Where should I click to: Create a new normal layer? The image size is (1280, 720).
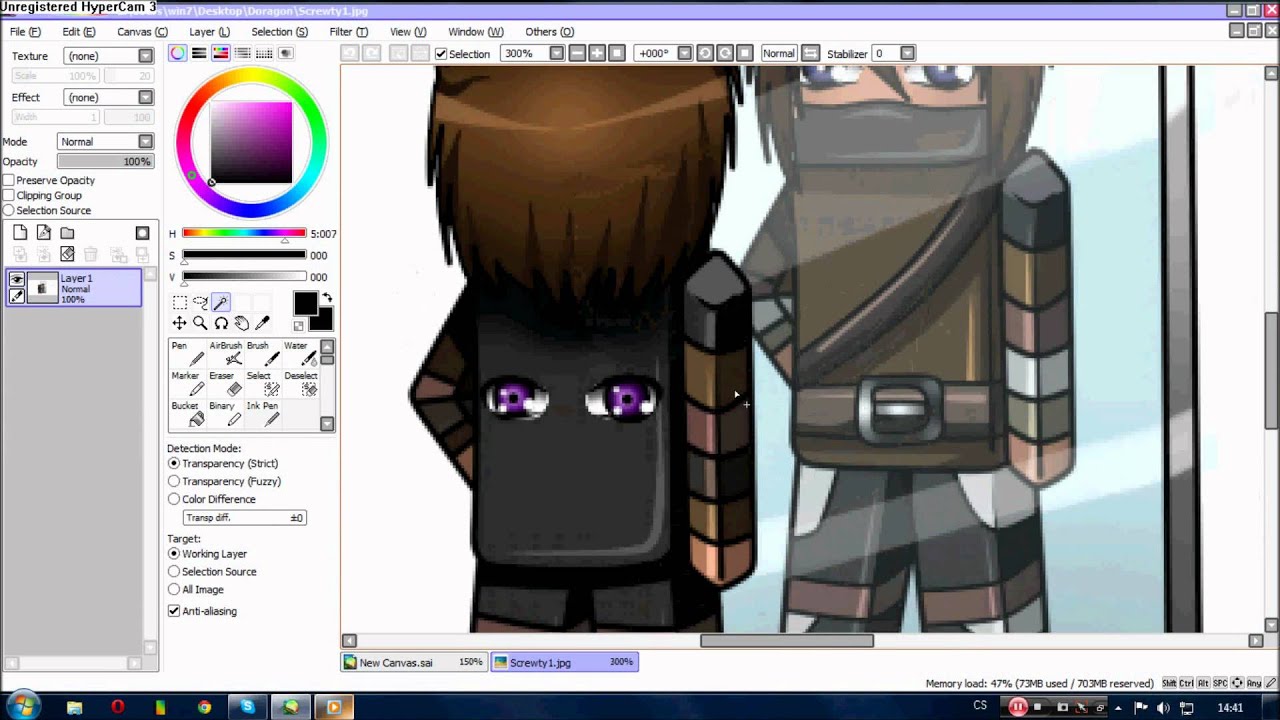20,233
